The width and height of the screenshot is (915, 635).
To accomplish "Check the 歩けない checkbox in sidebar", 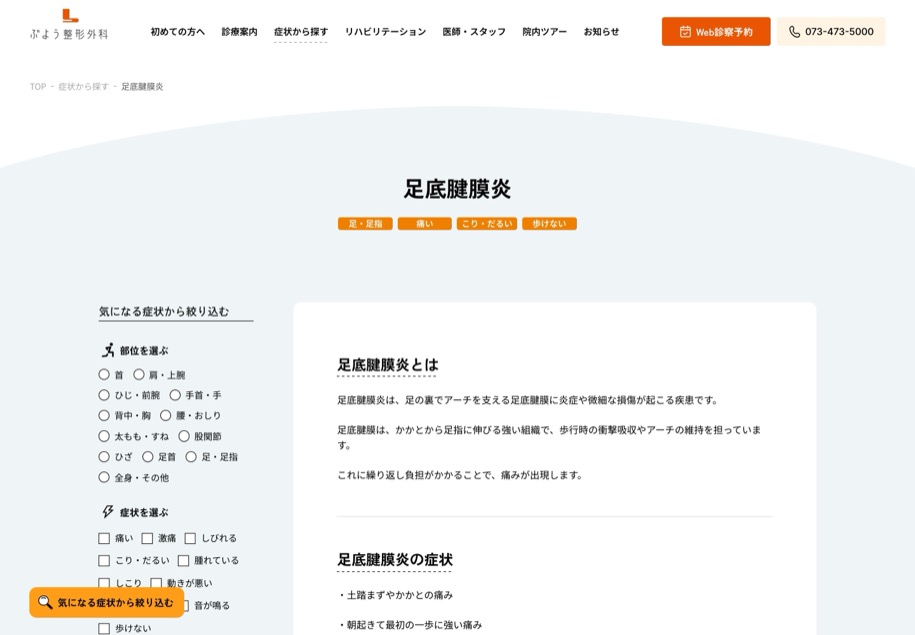I will tap(104, 628).
